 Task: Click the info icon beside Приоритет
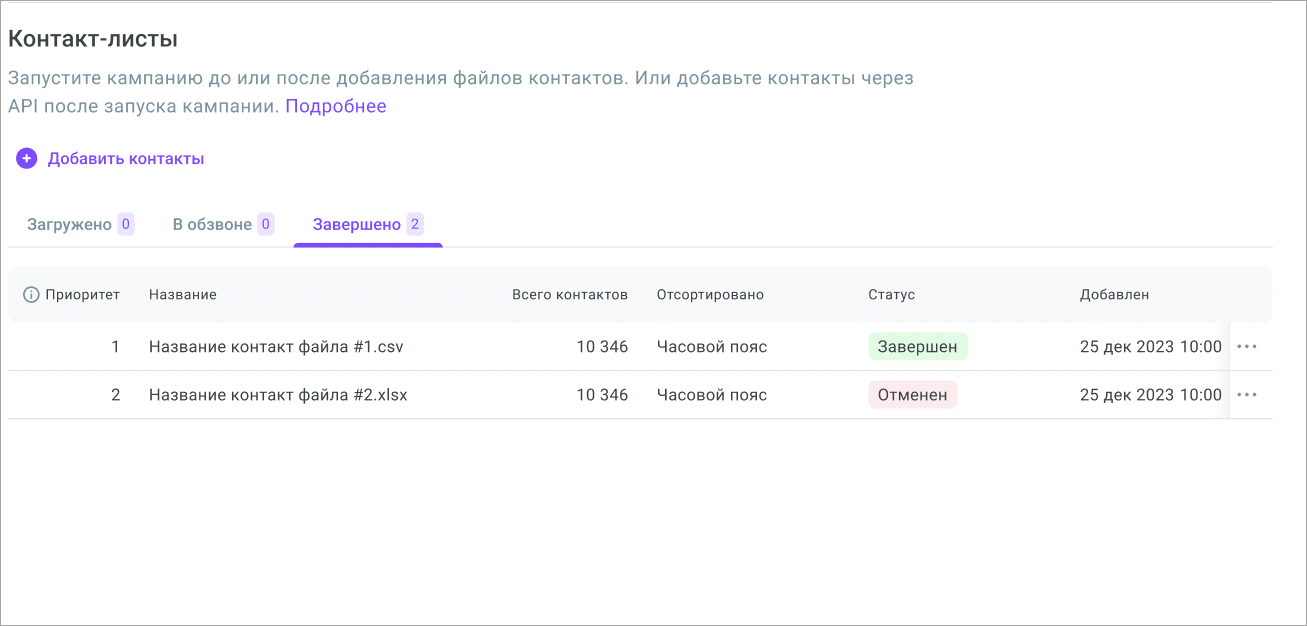pyautogui.click(x=31, y=295)
